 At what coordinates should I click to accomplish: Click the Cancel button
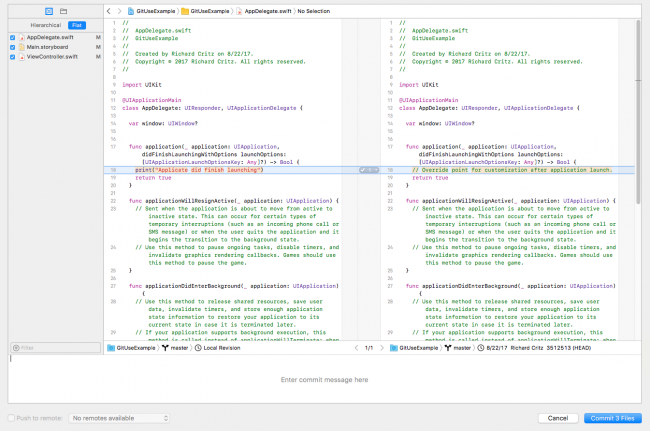tap(558, 418)
